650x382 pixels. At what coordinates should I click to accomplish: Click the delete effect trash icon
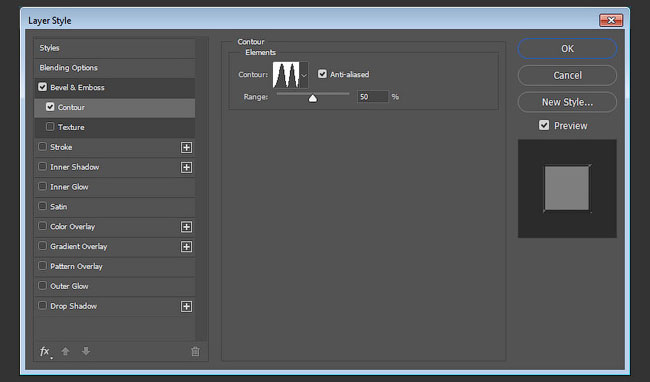coord(195,352)
